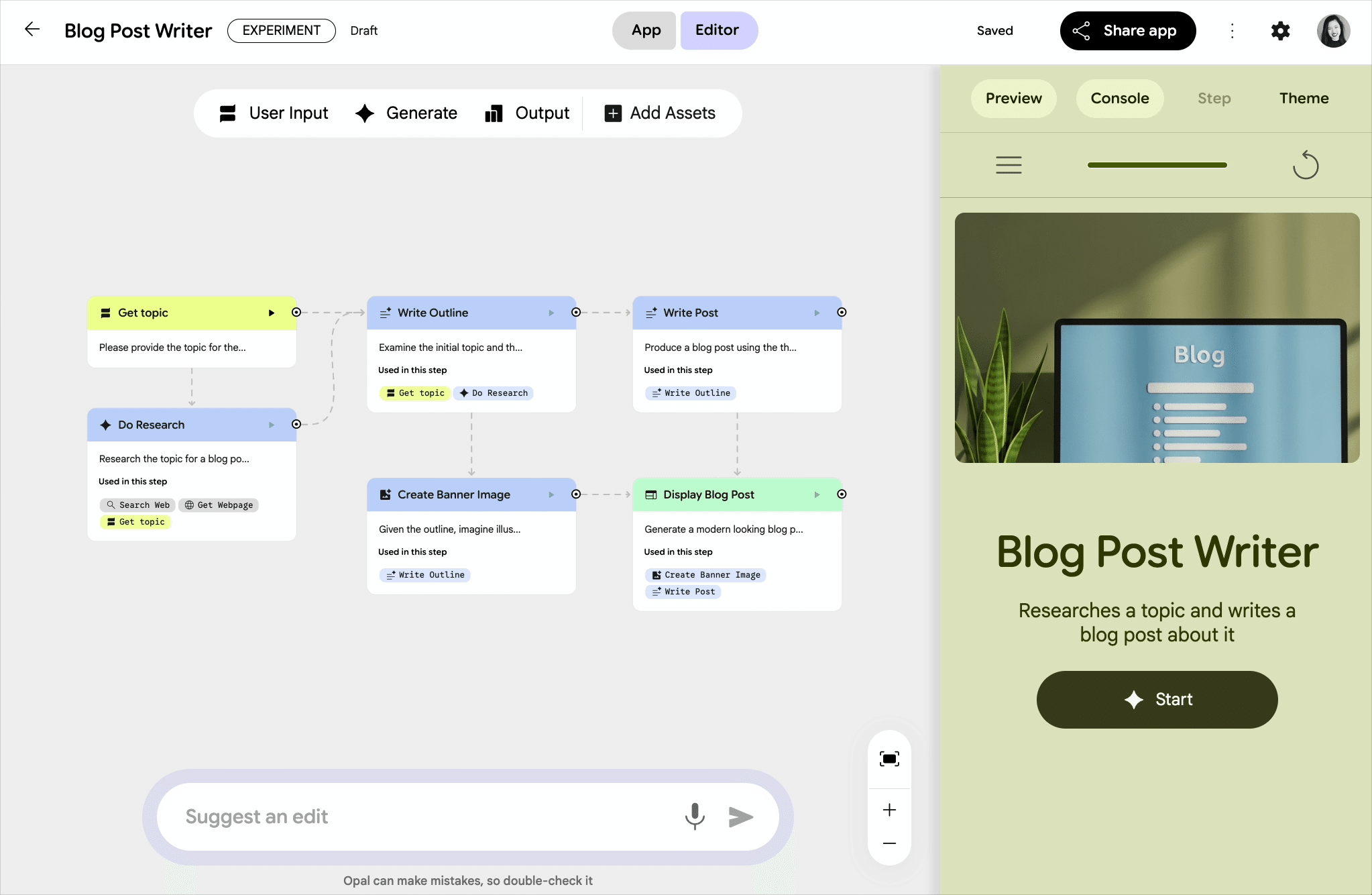This screenshot has width=1372, height=895.
Task: Click the fit-to-screen icon
Action: tap(889, 759)
